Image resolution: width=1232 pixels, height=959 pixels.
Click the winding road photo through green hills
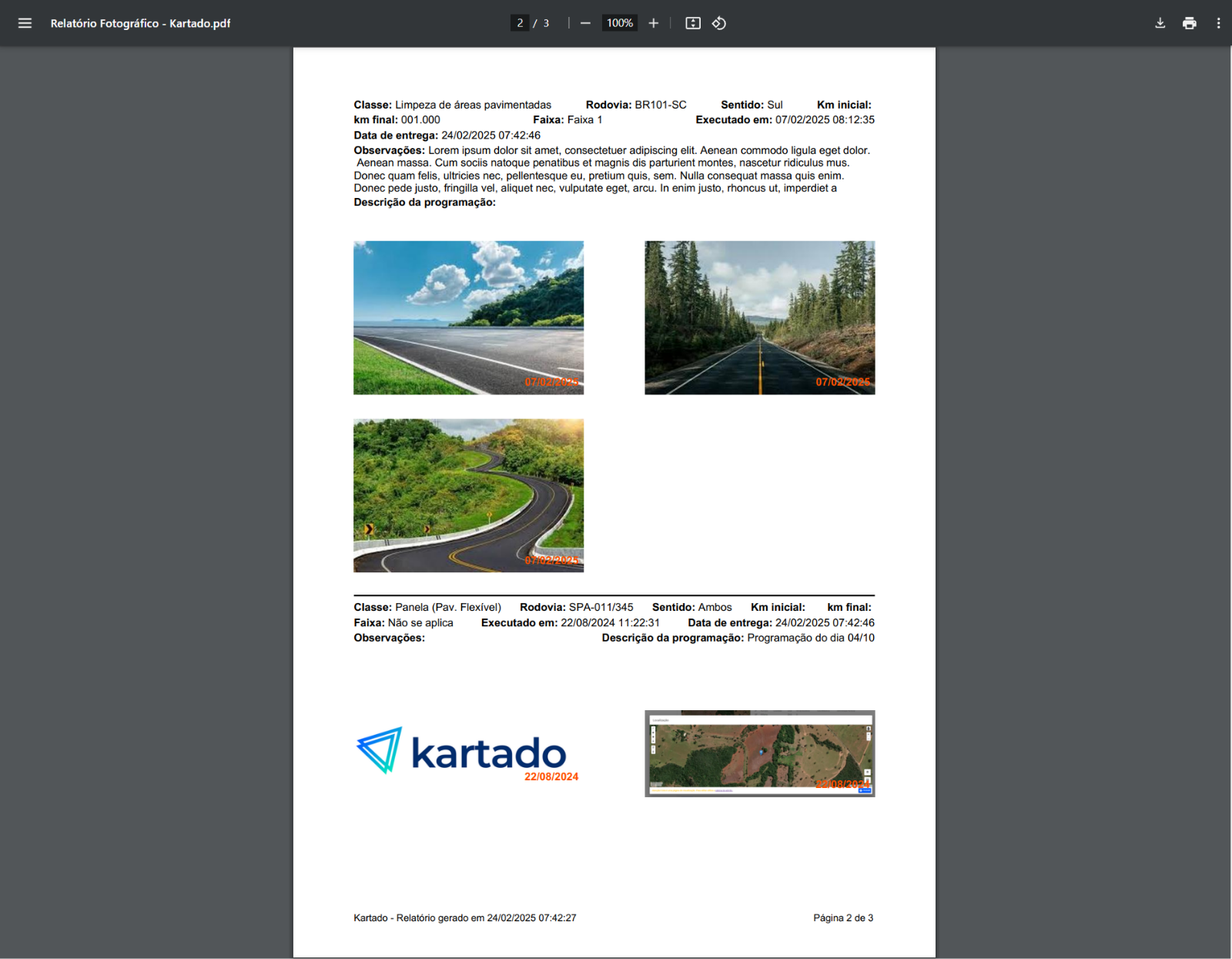[x=468, y=495]
